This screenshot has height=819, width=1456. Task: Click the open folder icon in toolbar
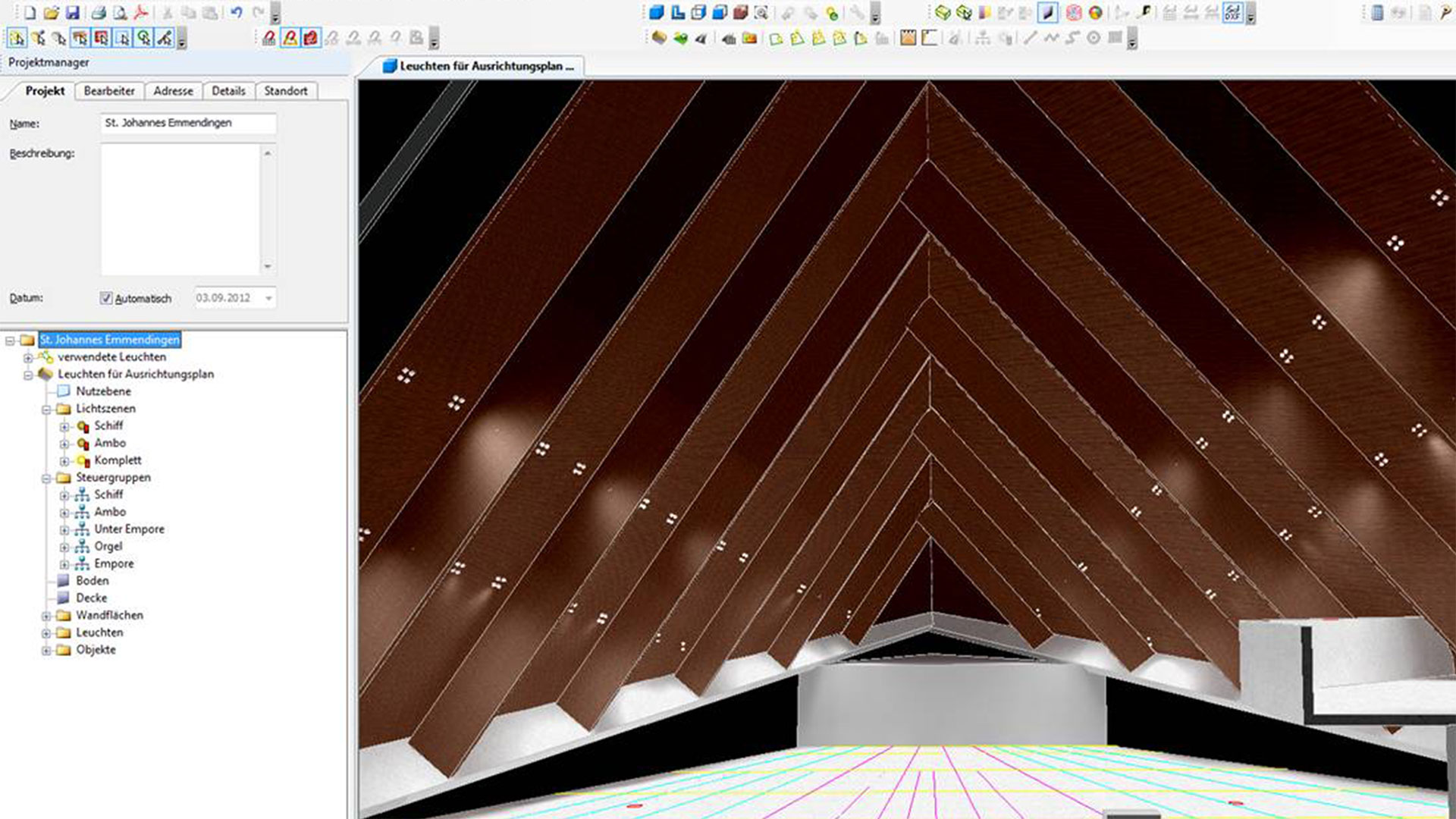point(51,13)
